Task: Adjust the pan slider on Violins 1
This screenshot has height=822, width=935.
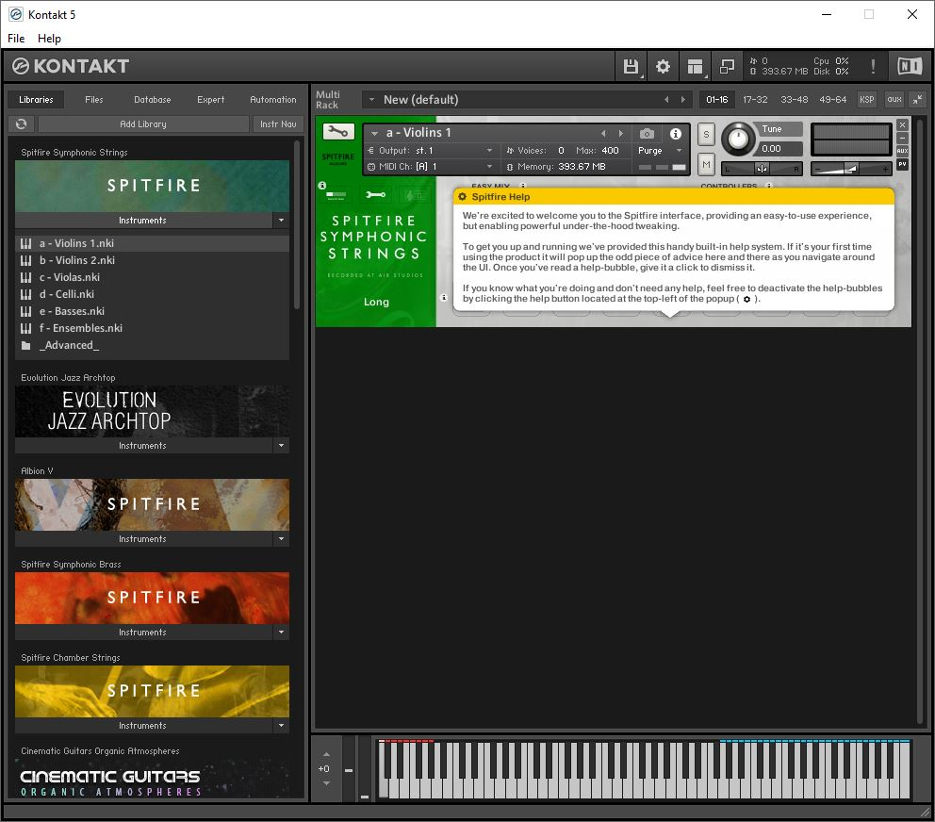Action: (x=761, y=169)
